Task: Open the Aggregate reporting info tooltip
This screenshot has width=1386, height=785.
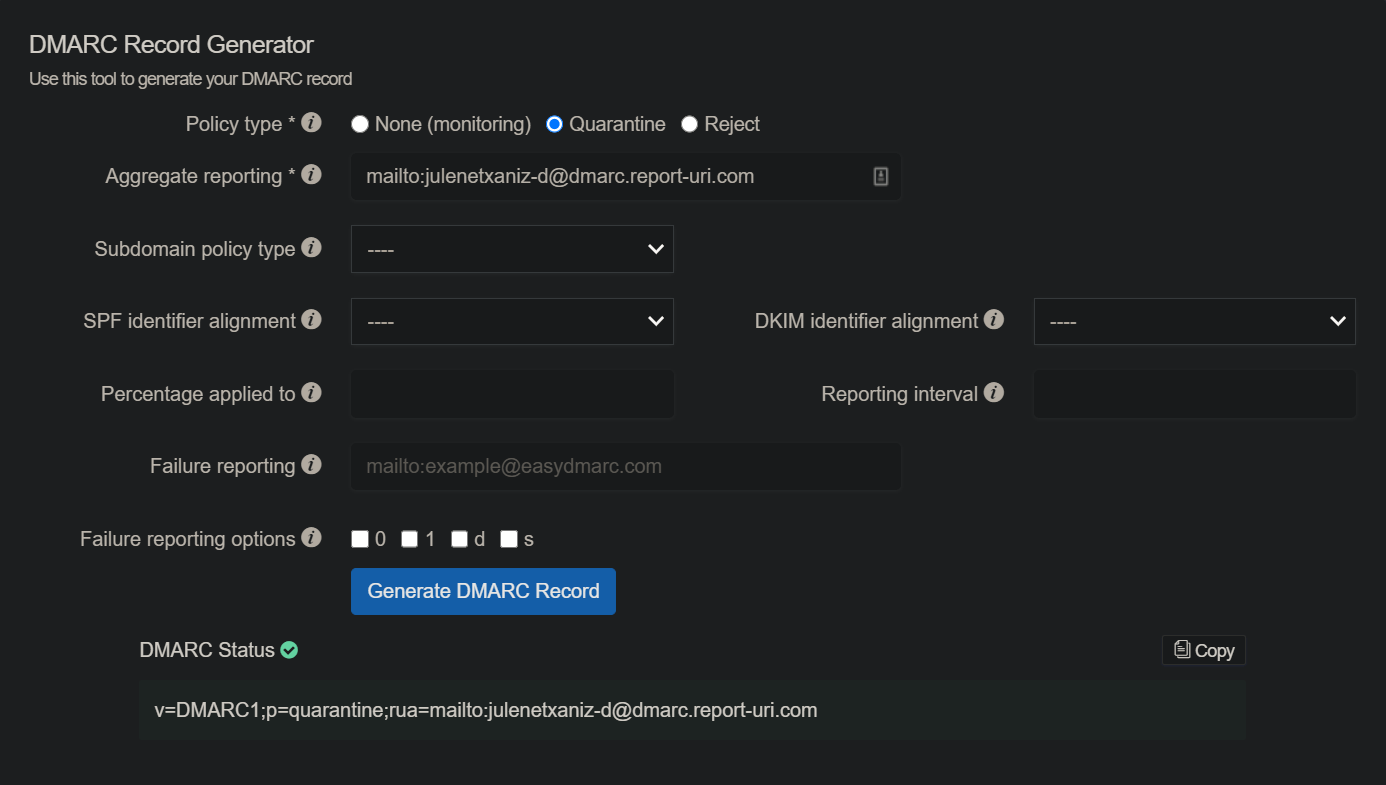Action: (x=311, y=174)
